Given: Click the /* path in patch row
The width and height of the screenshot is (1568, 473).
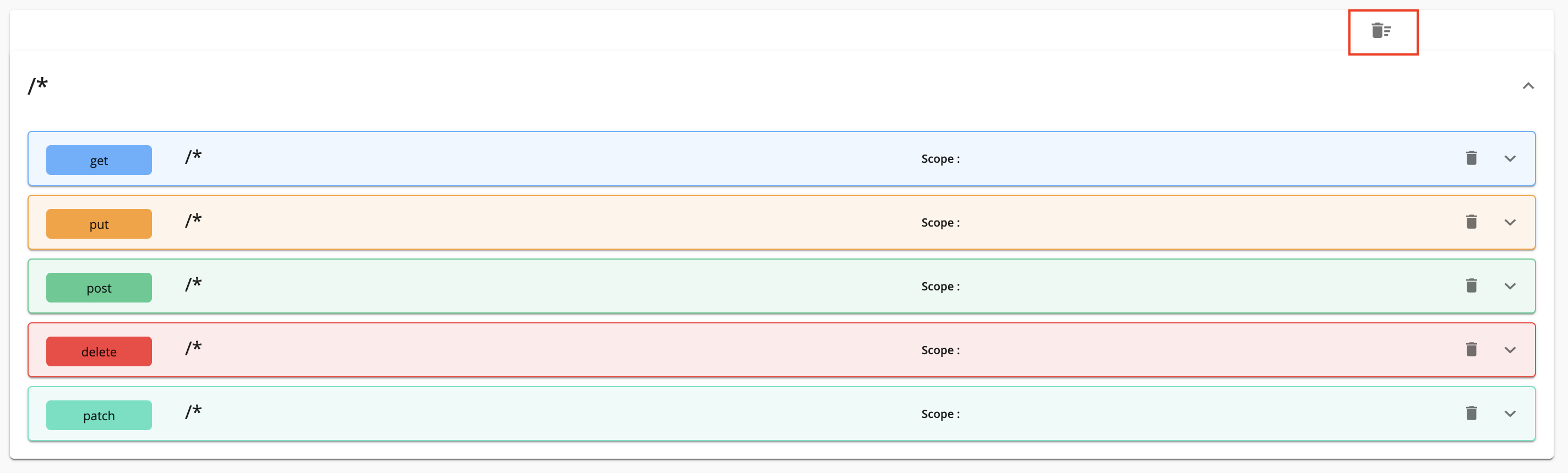Looking at the screenshot, I should (194, 412).
